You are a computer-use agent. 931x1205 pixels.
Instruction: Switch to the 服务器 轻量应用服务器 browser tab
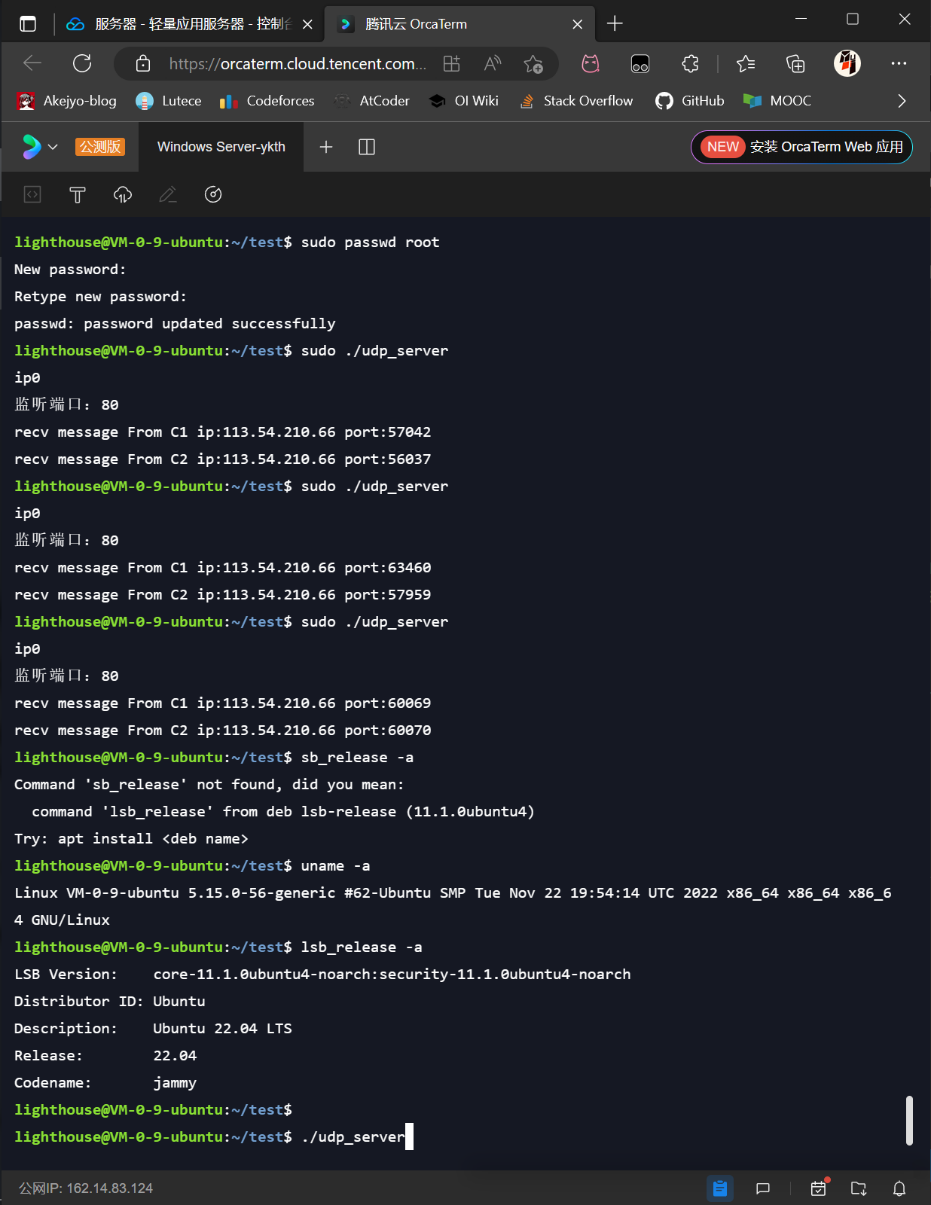pos(190,23)
